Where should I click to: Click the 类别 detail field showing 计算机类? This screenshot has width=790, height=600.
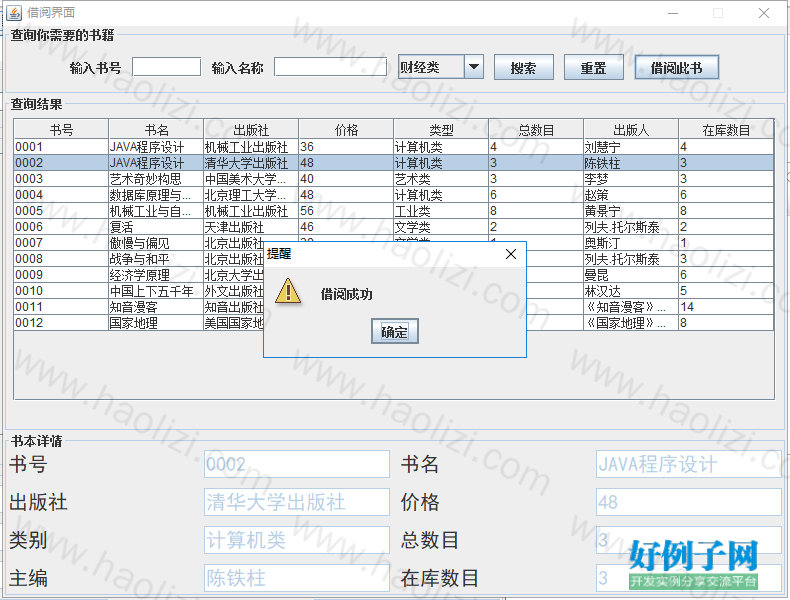[297, 540]
